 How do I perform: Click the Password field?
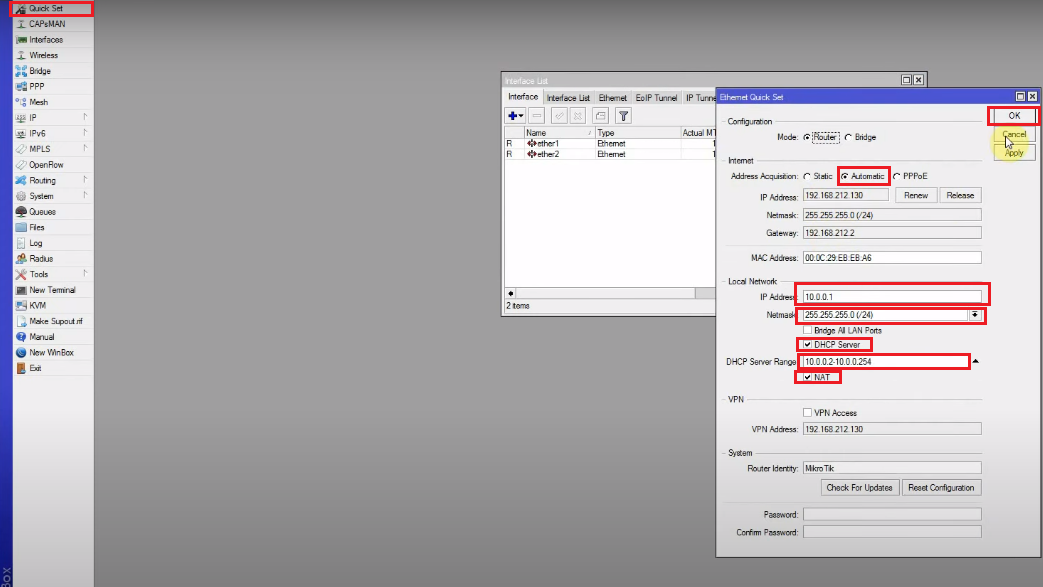pyautogui.click(x=892, y=514)
